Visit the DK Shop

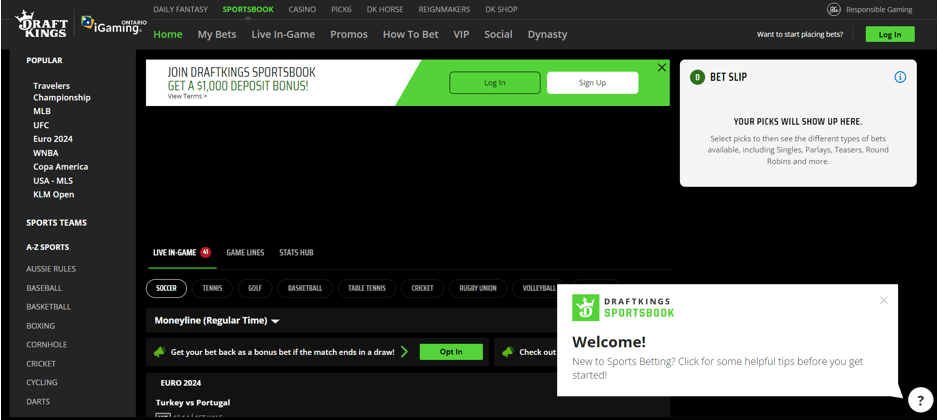coord(501,10)
